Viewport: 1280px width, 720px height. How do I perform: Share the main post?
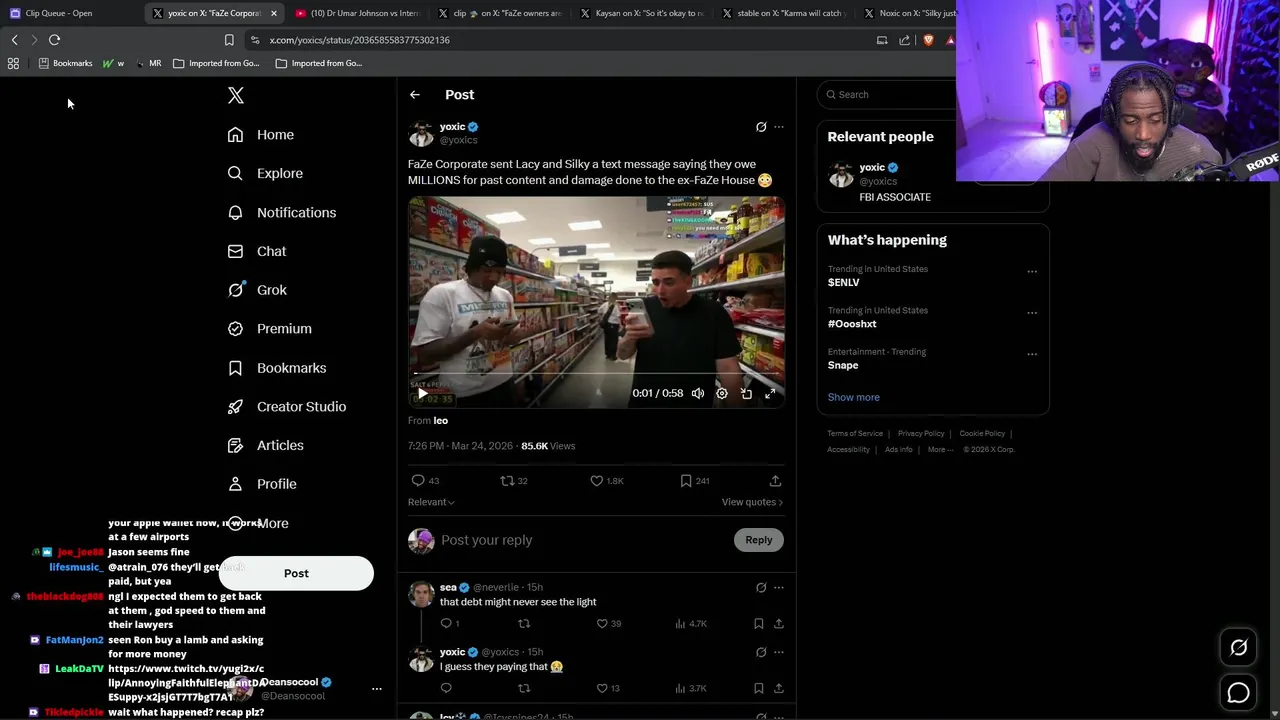click(x=775, y=481)
